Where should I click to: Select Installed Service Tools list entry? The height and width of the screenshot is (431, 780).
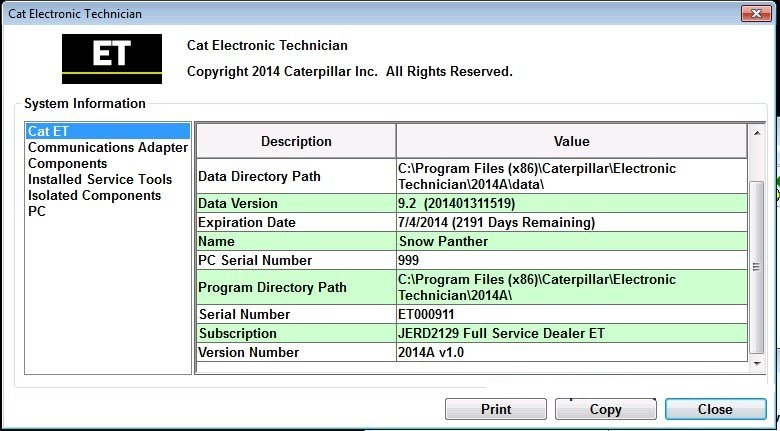tap(108, 180)
